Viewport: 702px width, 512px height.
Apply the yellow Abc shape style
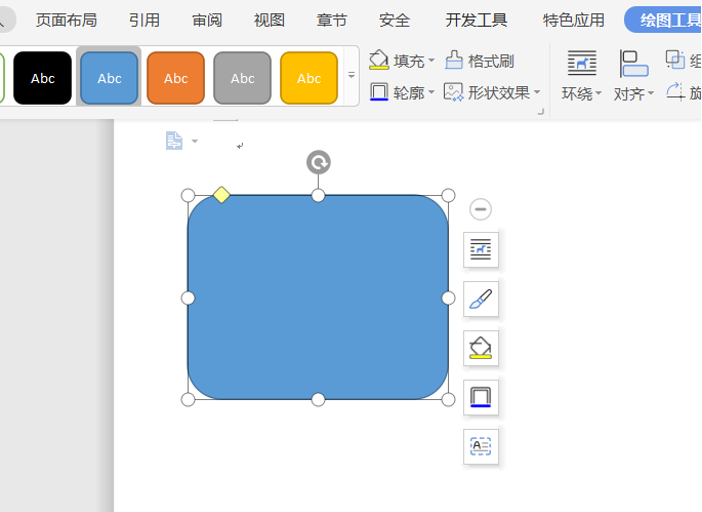(309, 78)
